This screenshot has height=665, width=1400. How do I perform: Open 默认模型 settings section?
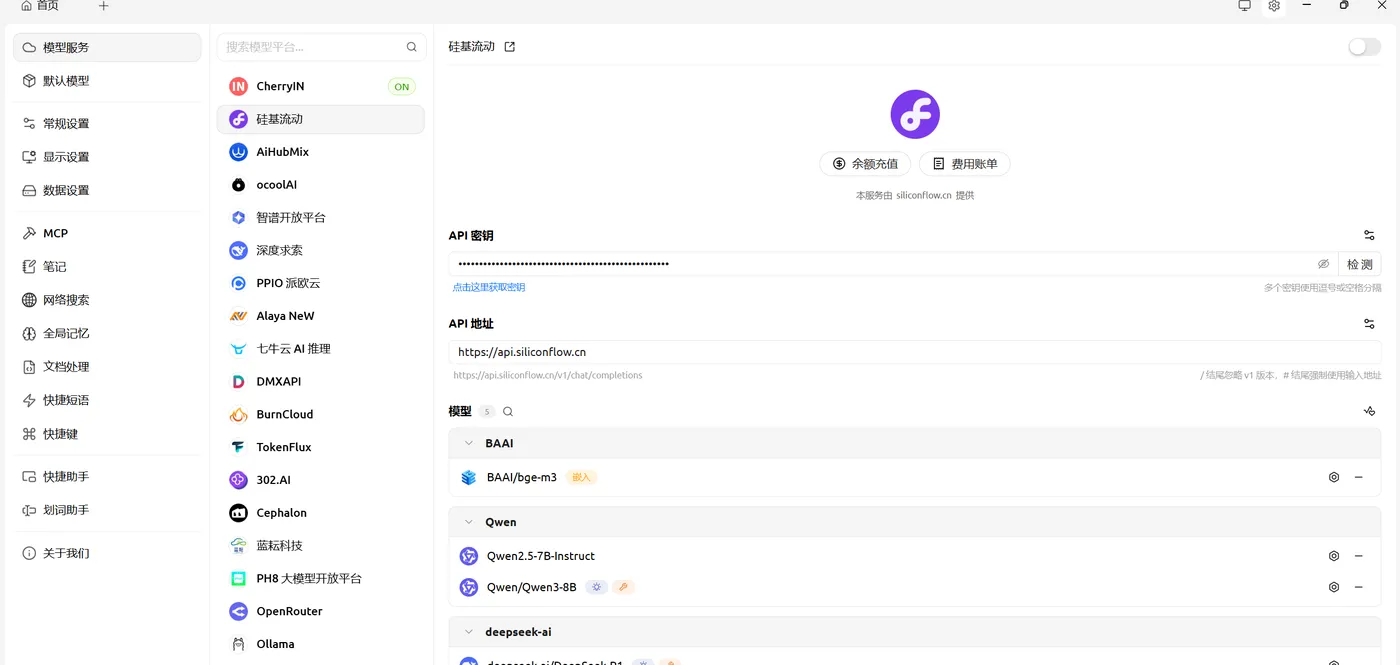click(107, 81)
